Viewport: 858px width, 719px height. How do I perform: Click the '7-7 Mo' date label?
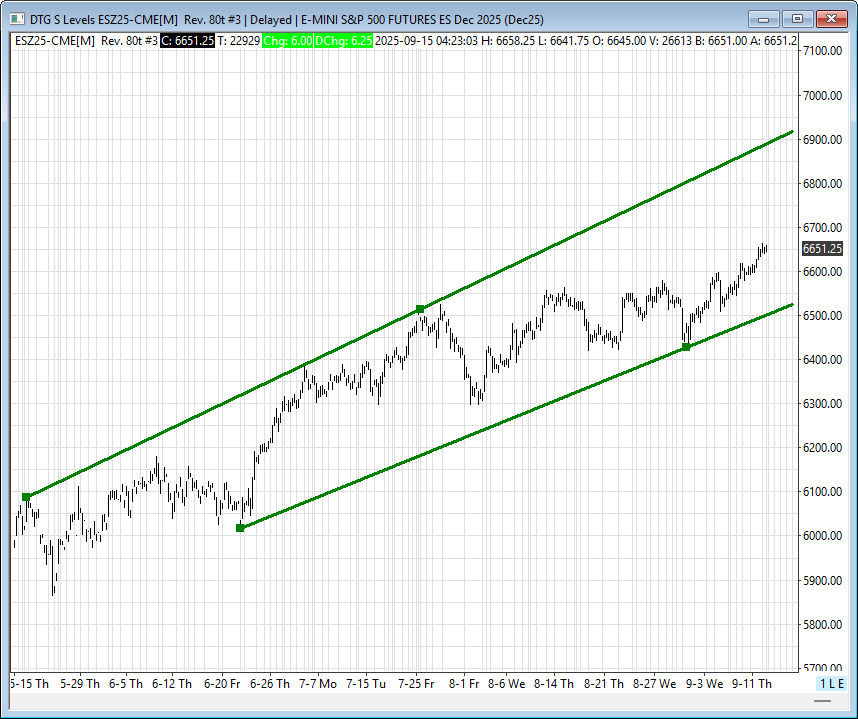coord(318,684)
